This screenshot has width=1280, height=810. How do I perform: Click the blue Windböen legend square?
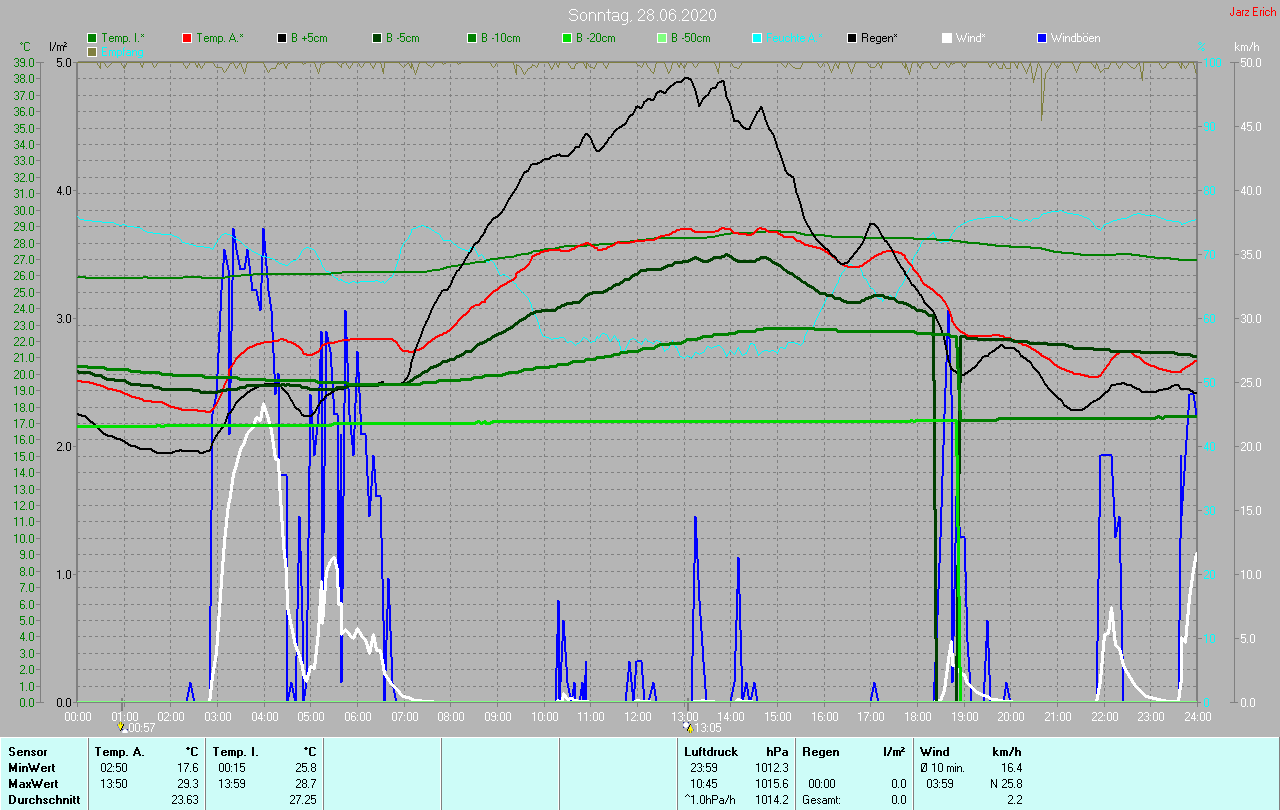pyautogui.click(x=1042, y=38)
